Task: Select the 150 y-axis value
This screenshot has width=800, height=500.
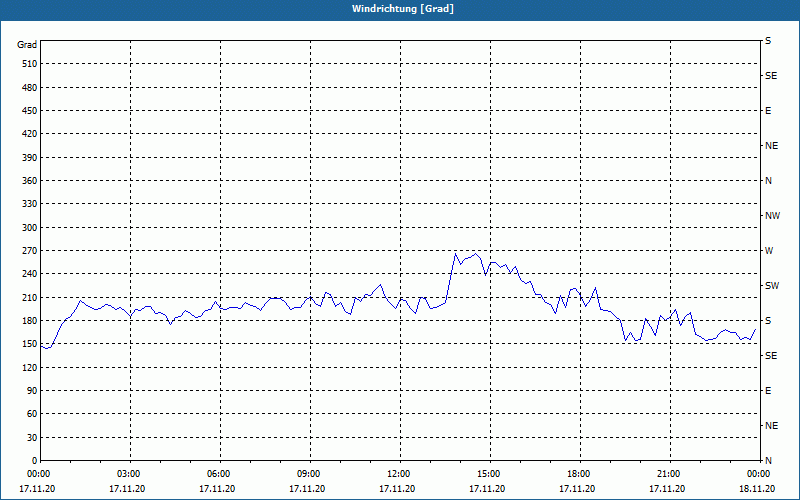Action: tap(30, 343)
